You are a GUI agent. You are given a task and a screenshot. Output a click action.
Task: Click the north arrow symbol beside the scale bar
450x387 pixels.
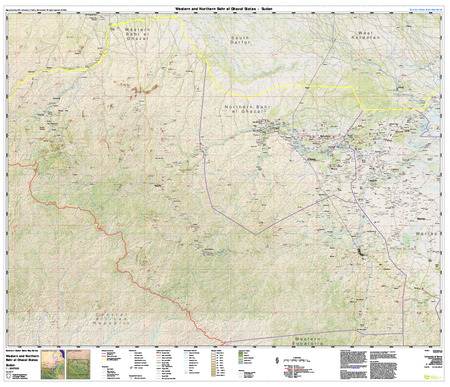click(x=277, y=360)
